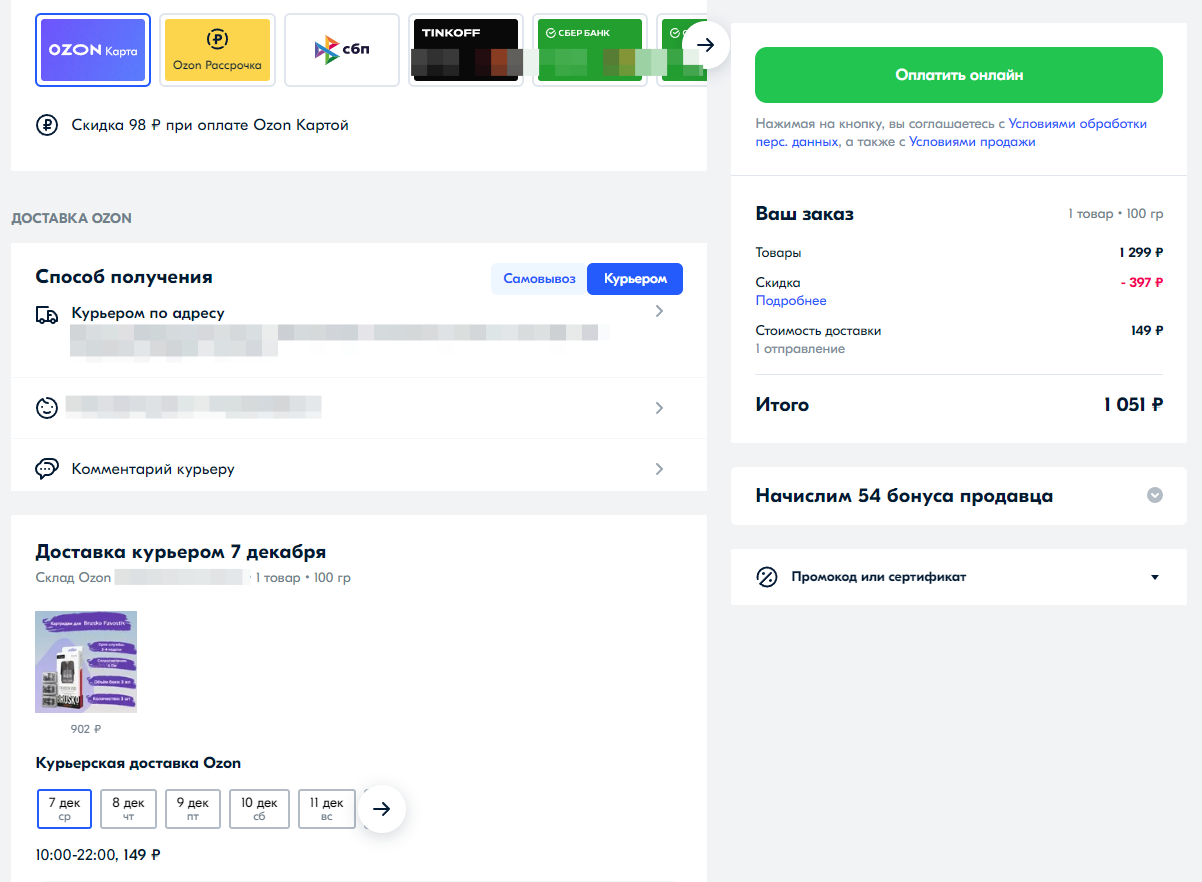Viewport: 1202px width, 882px height.
Task: Expand the courier address chevron
Action: coord(659,311)
